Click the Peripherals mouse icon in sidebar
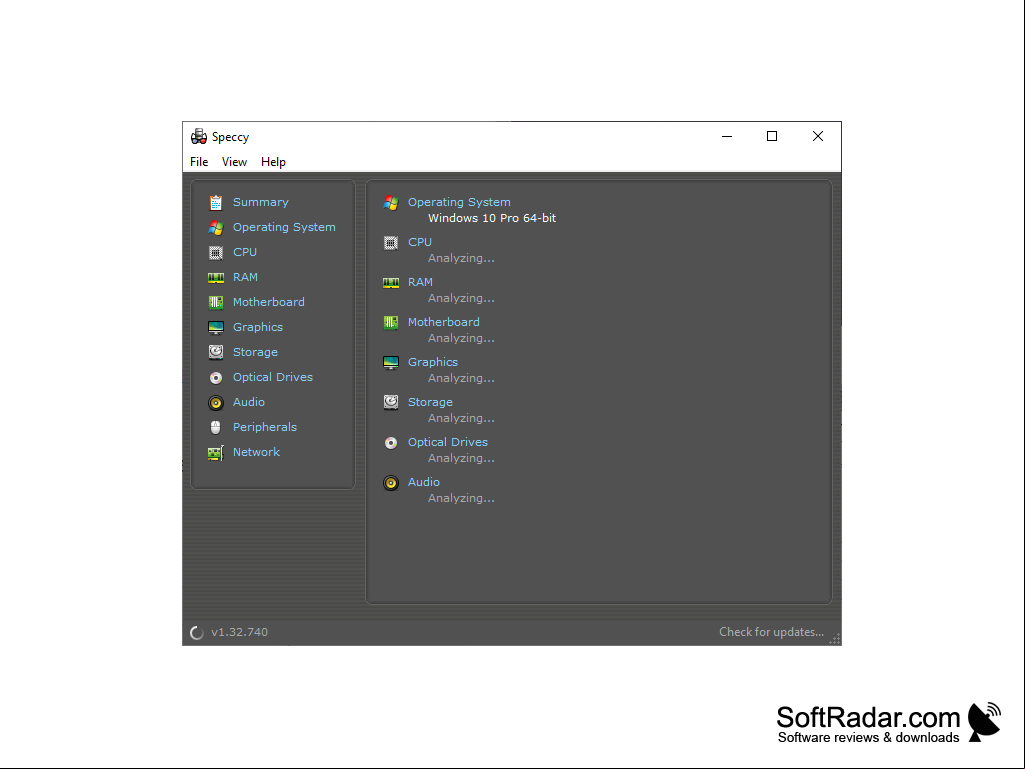This screenshot has height=769, width=1025. point(216,427)
